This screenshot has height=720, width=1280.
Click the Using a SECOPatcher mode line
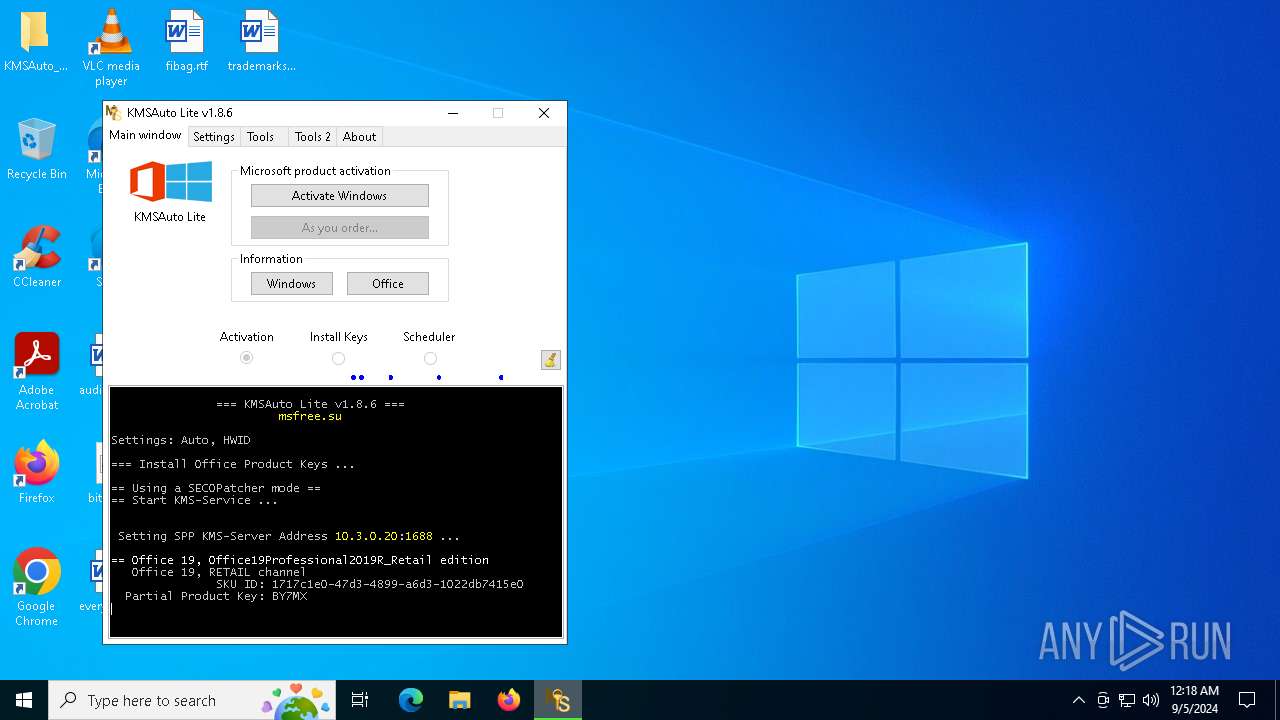[216, 488]
